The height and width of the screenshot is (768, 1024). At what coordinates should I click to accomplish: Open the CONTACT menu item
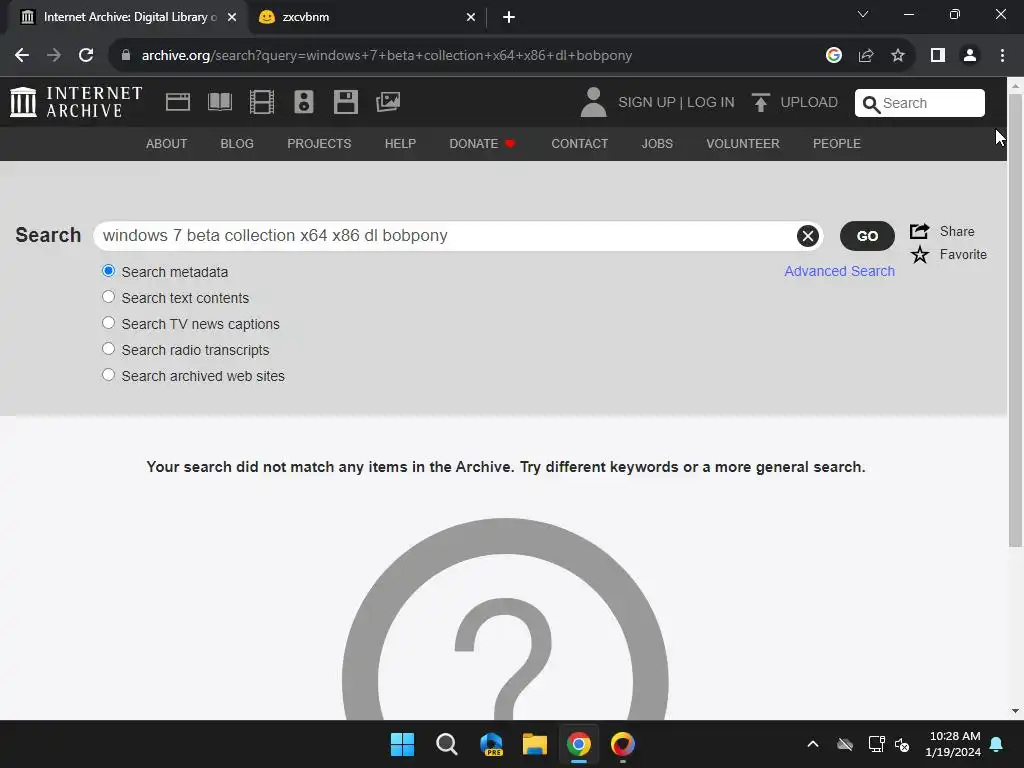click(x=580, y=144)
